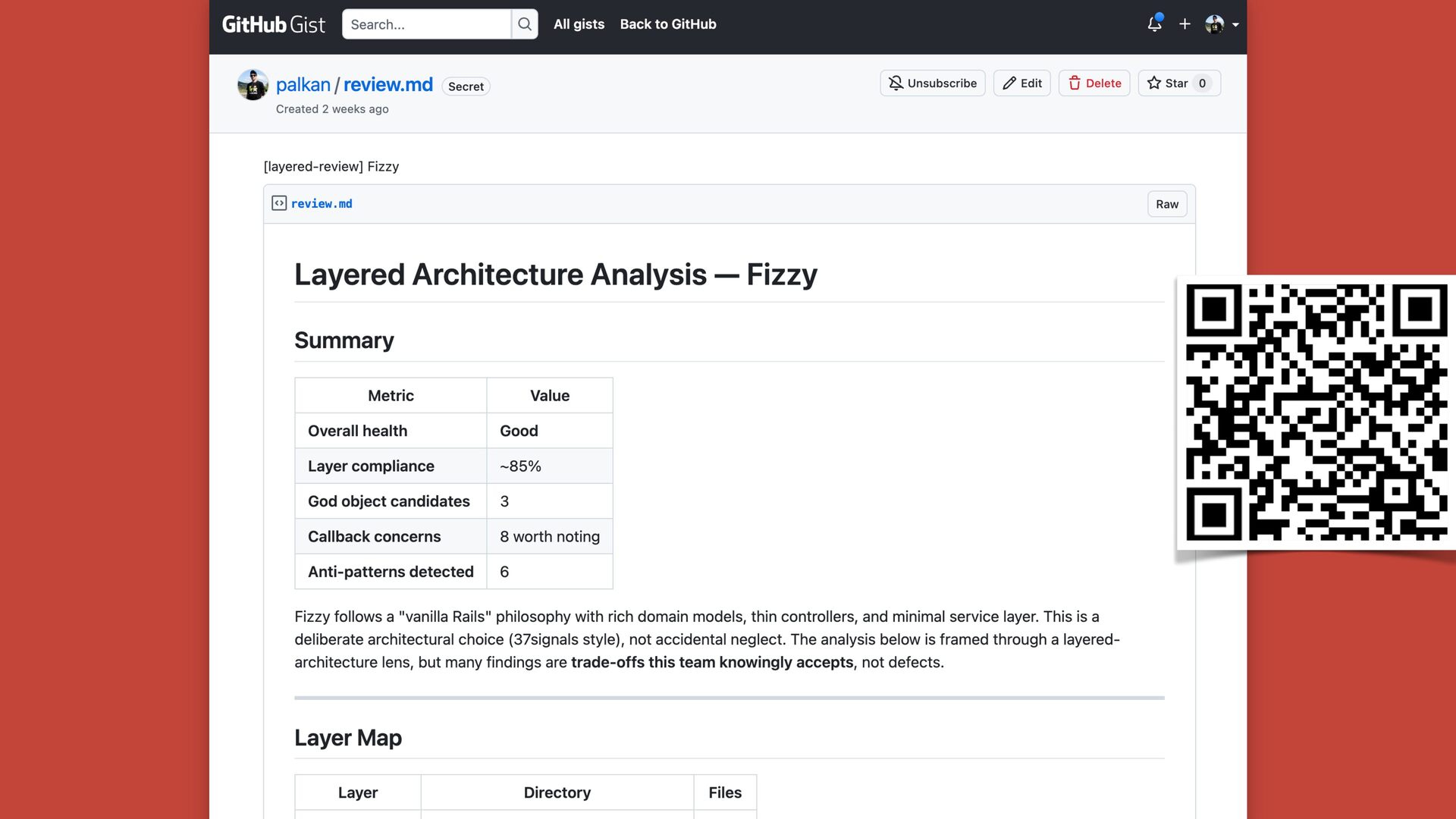Edit the gist with pencil button

pos(1021,83)
